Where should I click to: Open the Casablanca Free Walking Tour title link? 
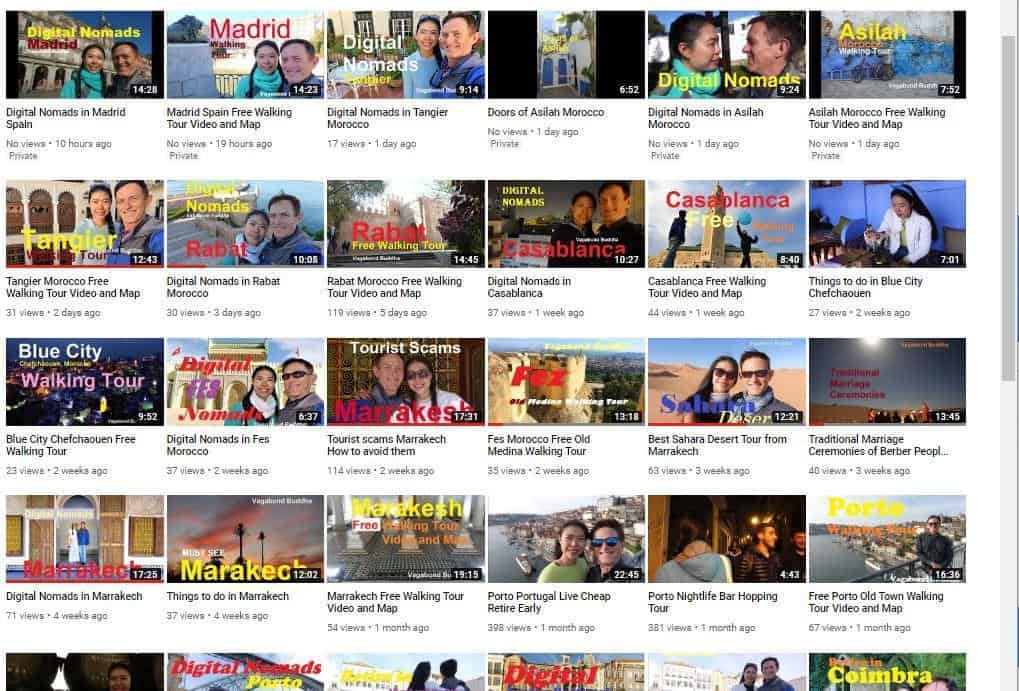pyautogui.click(x=706, y=287)
